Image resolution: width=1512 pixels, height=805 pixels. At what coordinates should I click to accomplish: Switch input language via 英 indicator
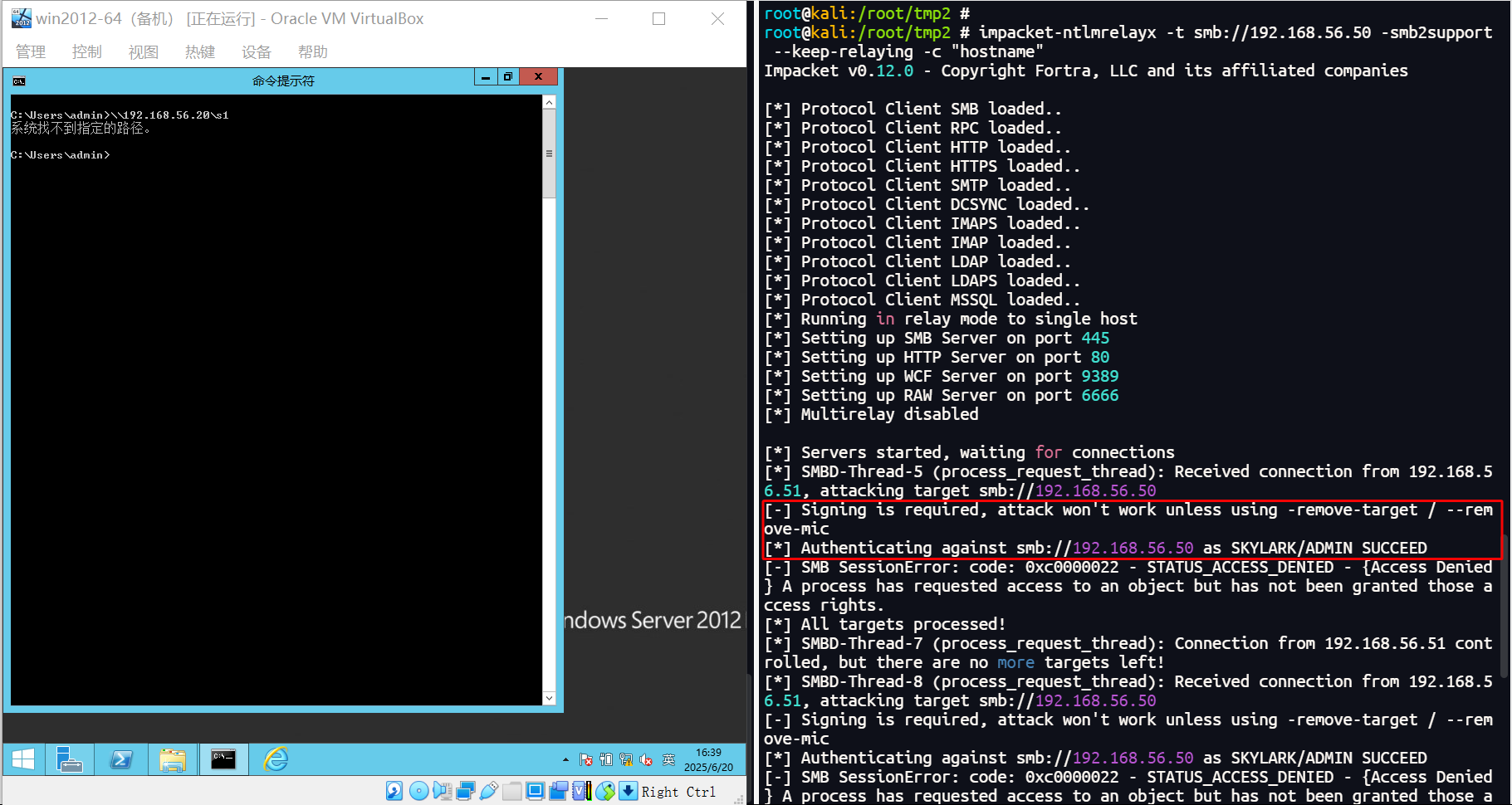point(668,760)
